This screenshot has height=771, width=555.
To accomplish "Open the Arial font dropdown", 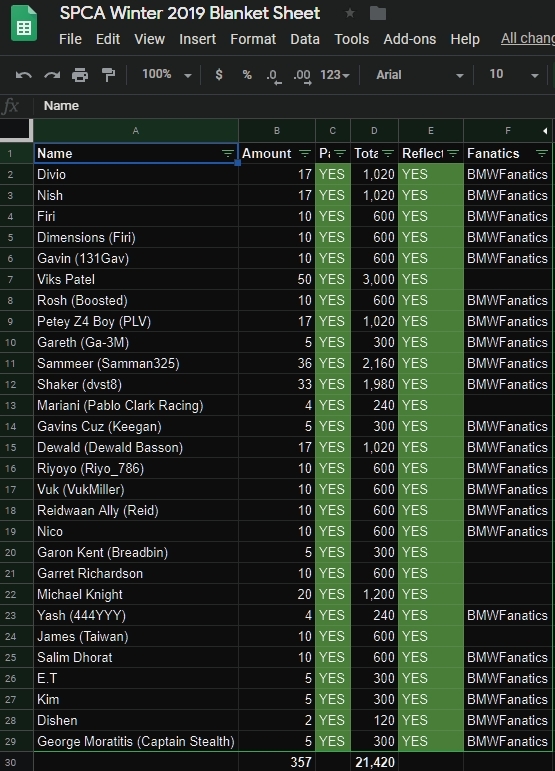I will coord(419,75).
